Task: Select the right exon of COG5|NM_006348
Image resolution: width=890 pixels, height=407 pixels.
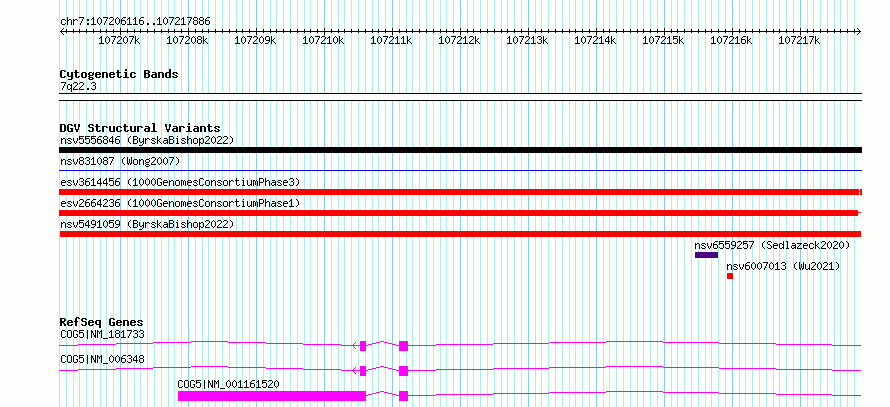Action: (x=404, y=371)
